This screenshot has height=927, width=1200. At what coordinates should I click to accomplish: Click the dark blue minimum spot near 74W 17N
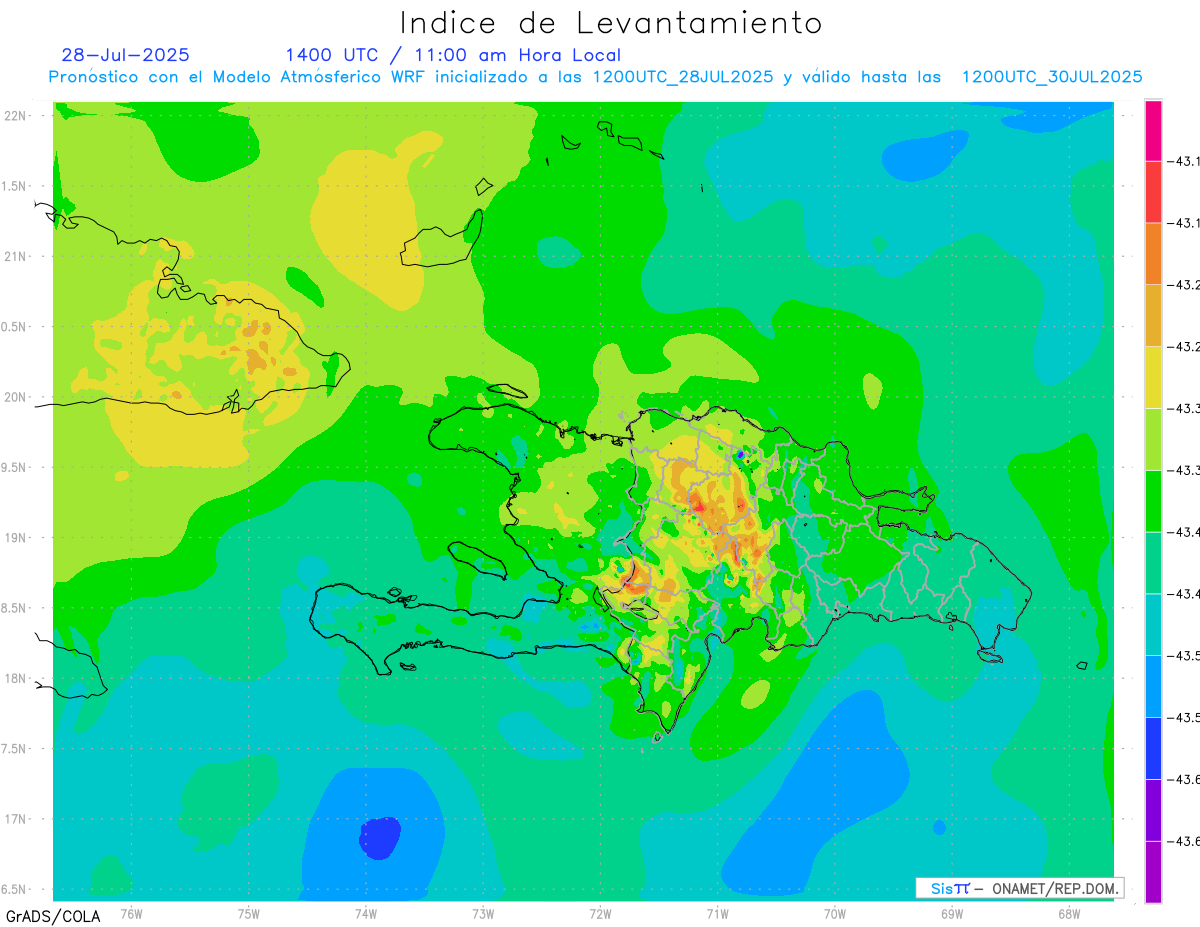(x=380, y=838)
